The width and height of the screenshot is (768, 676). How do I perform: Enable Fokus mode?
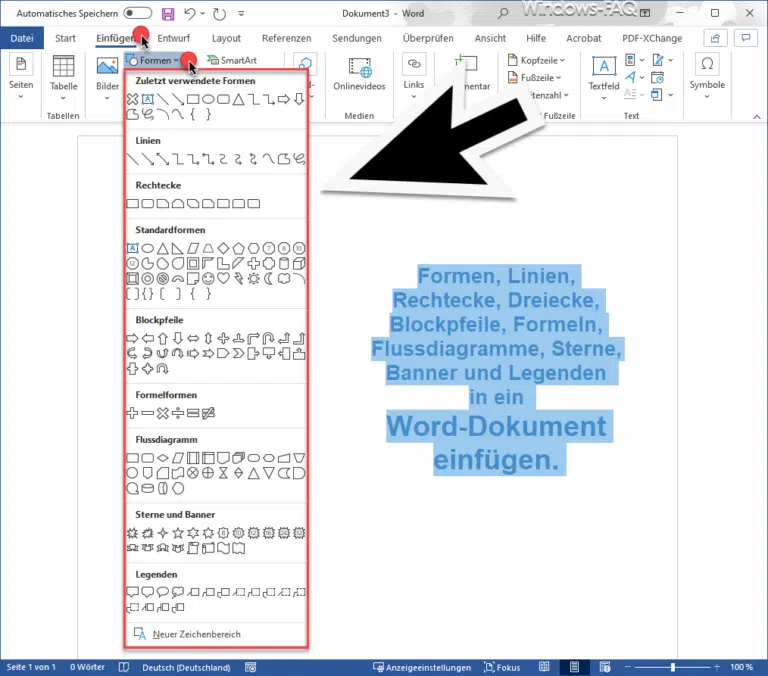[x=502, y=667]
